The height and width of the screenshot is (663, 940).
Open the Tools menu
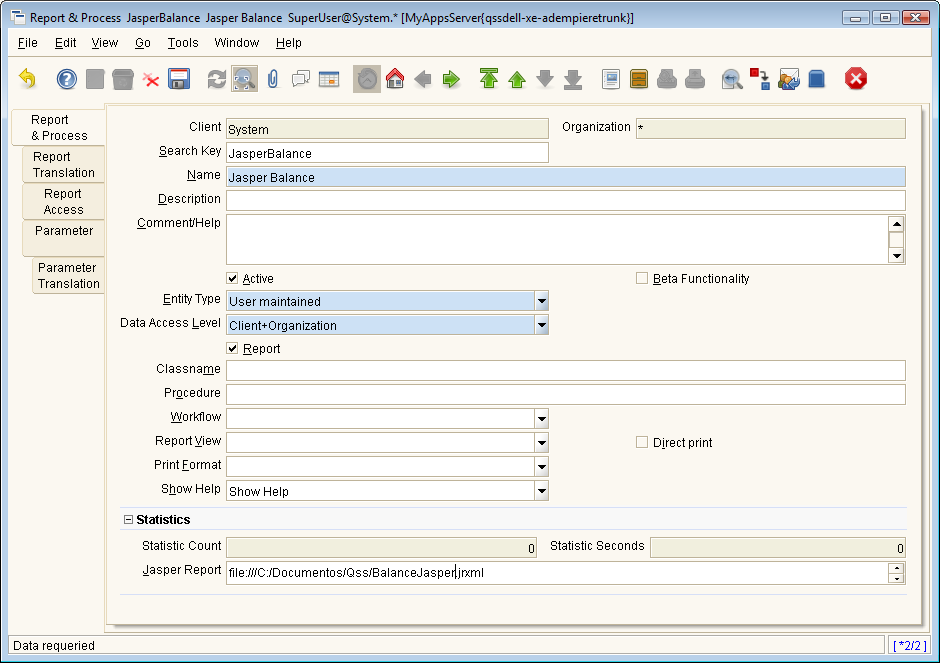click(x=183, y=43)
